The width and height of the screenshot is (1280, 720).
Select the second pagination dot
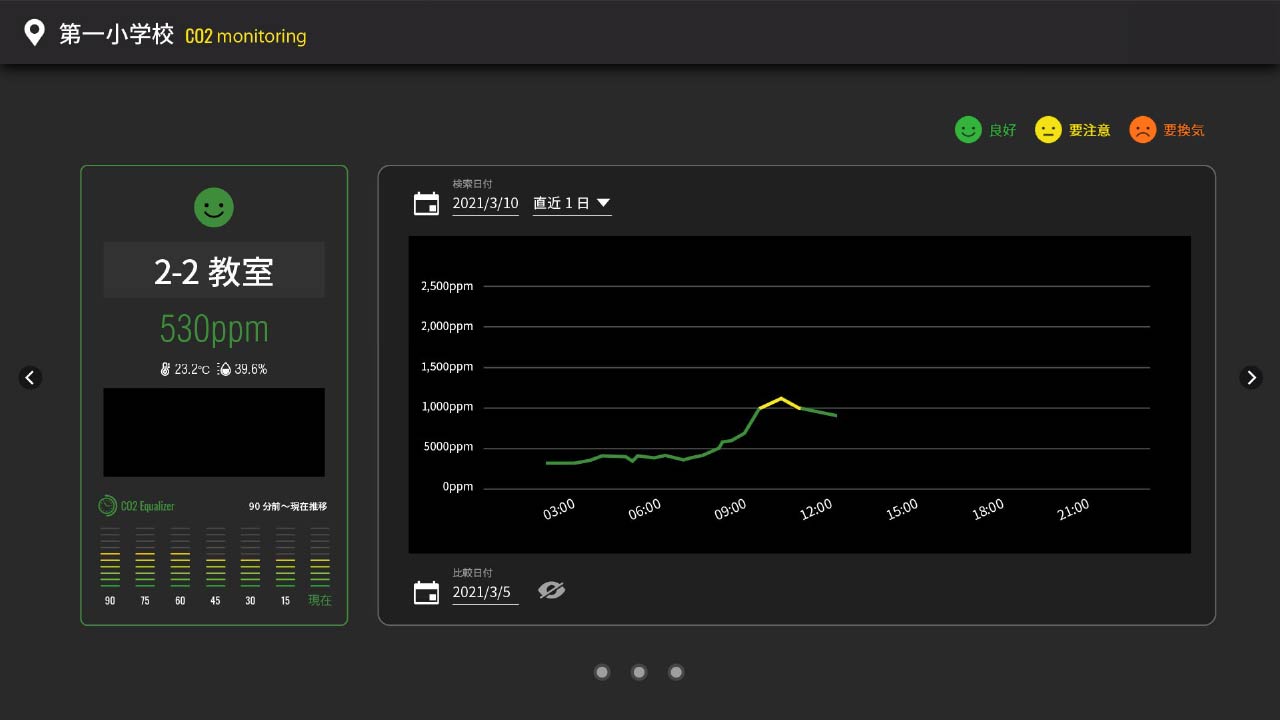pyautogui.click(x=639, y=672)
